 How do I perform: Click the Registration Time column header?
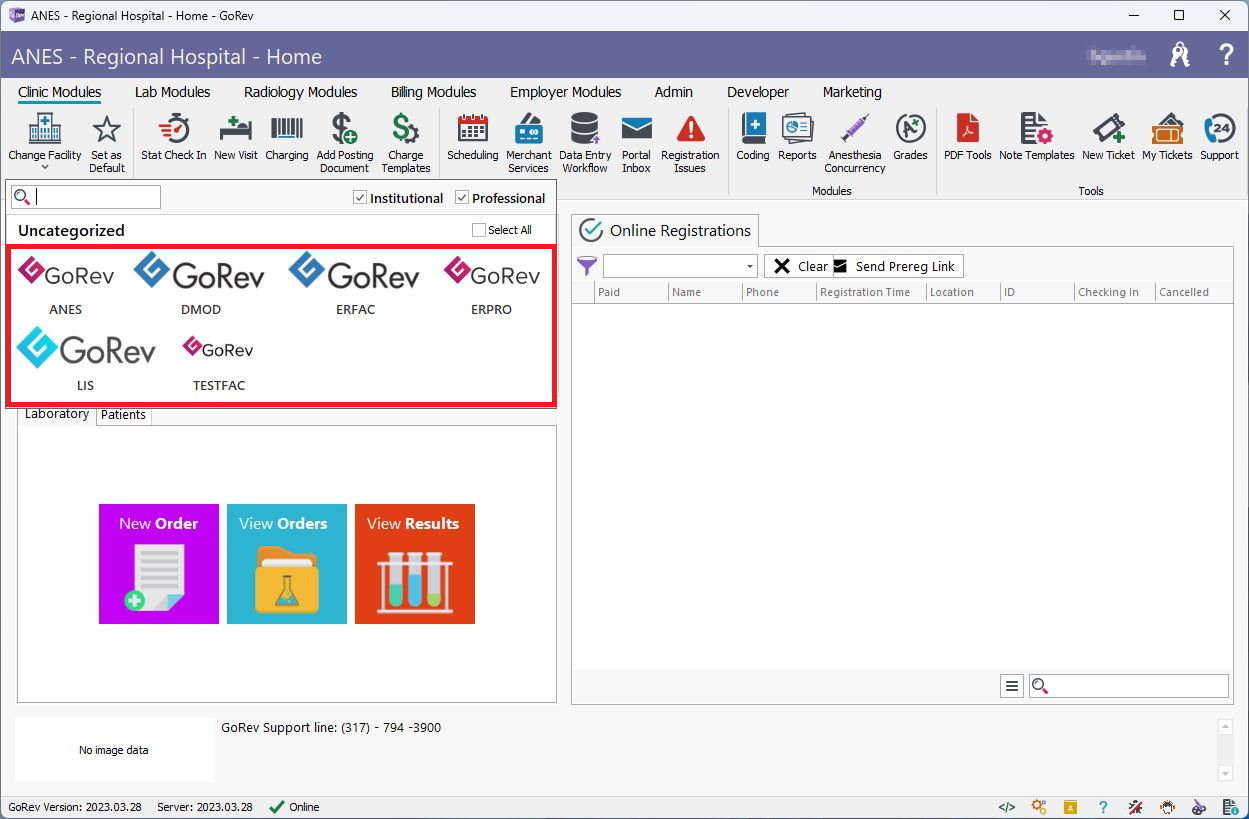coord(864,292)
